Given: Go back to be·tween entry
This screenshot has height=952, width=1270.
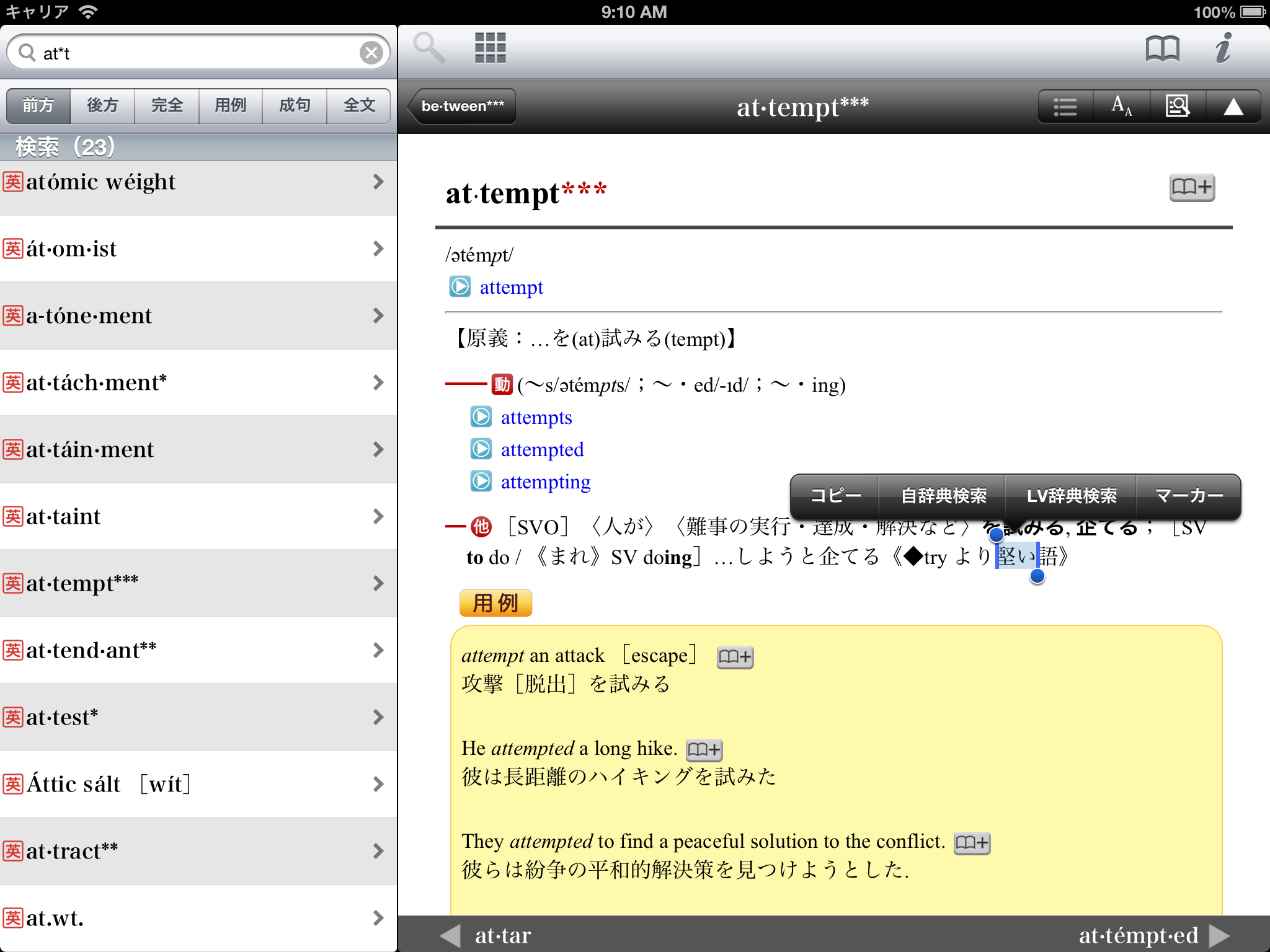Looking at the screenshot, I should 463,107.
